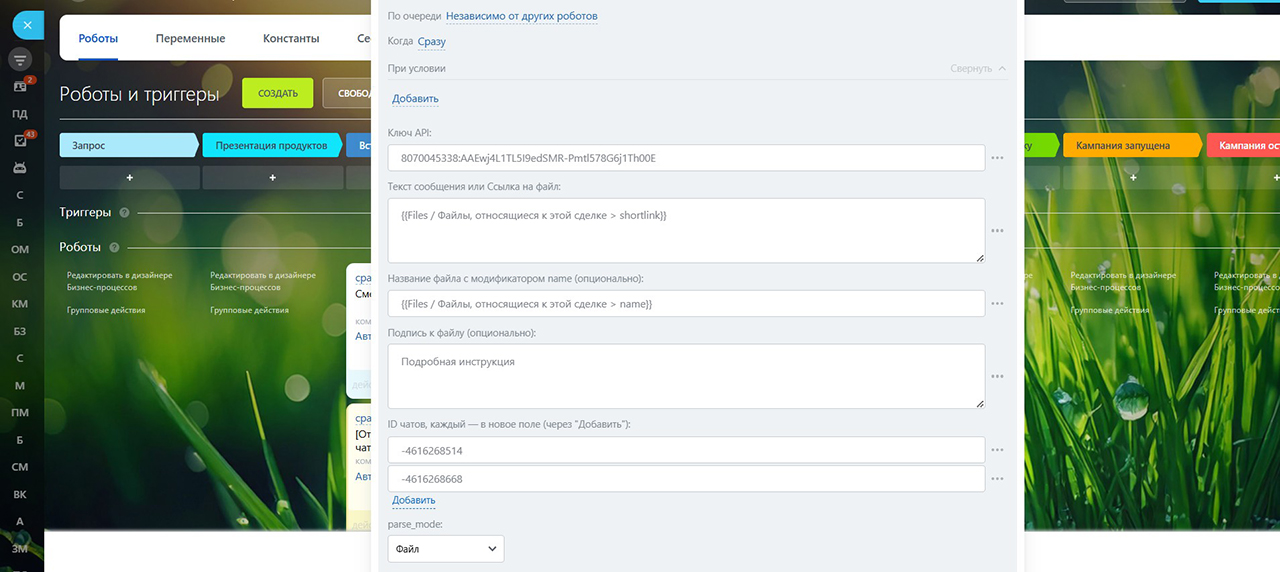1280x572 pixels.
Task: Open menu dots next to chat ID -4616268514
Action: pos(997,450)
